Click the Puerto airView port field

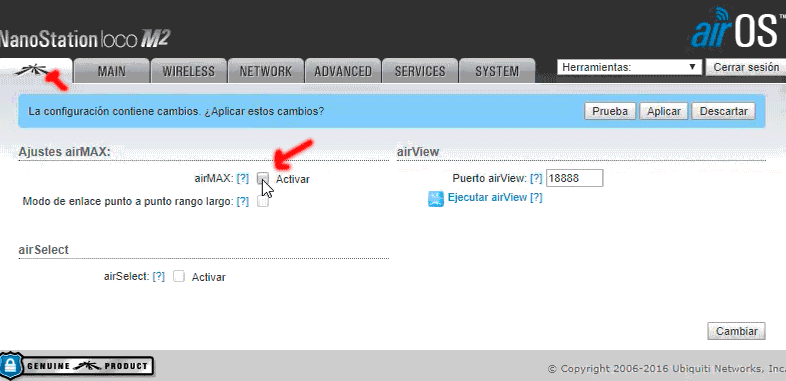(574, 178)
